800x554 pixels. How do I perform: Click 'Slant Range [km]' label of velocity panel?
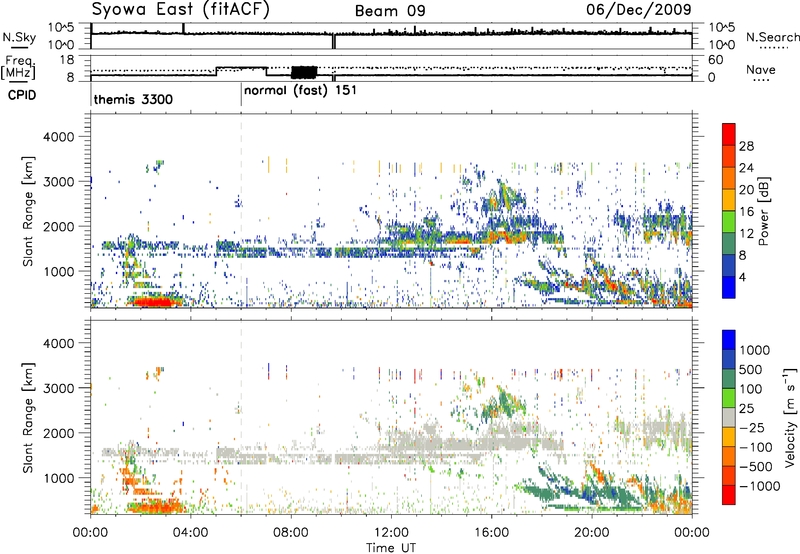[28, 418]
